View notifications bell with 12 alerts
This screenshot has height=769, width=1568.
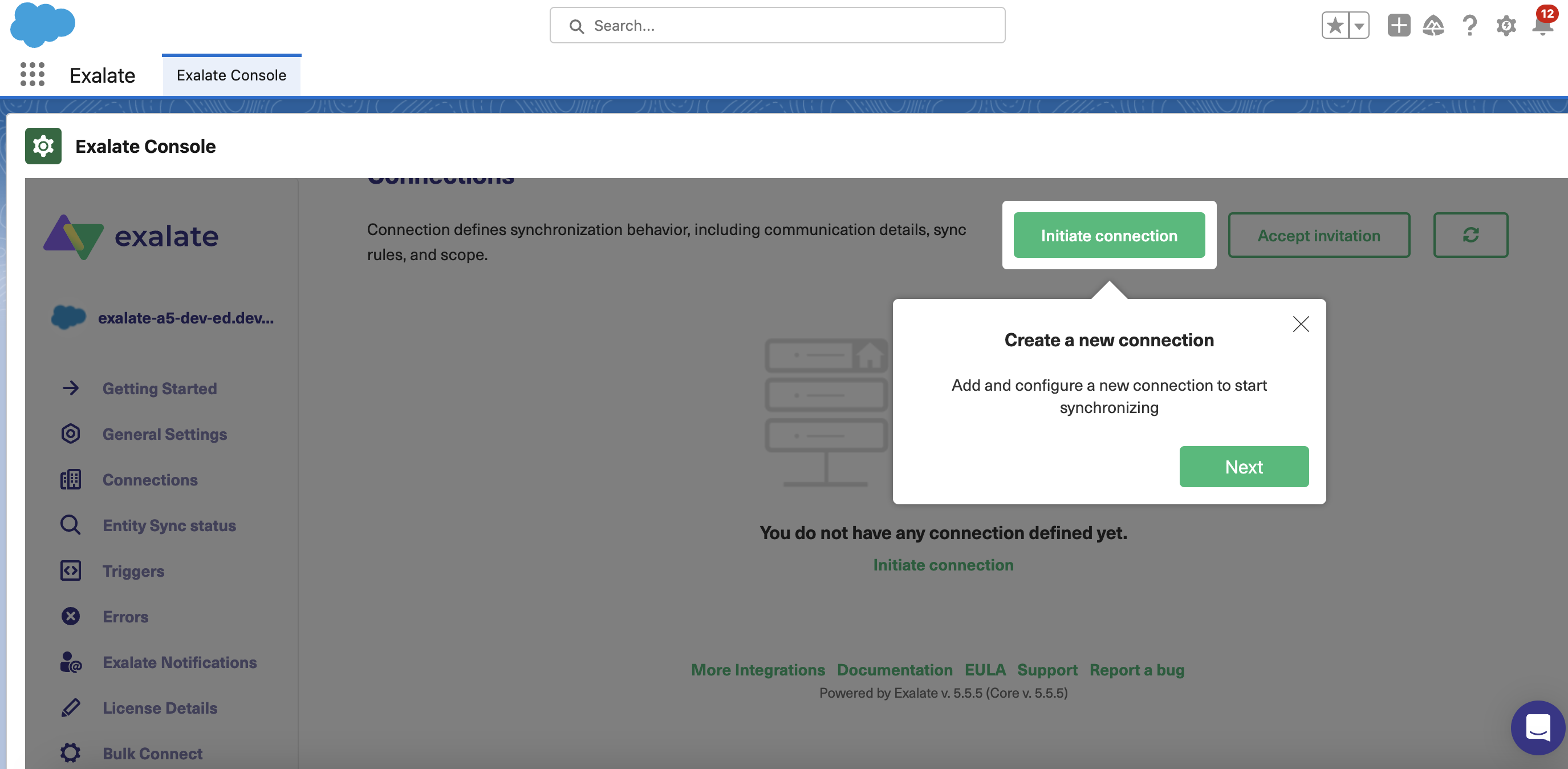[1543, 23]
